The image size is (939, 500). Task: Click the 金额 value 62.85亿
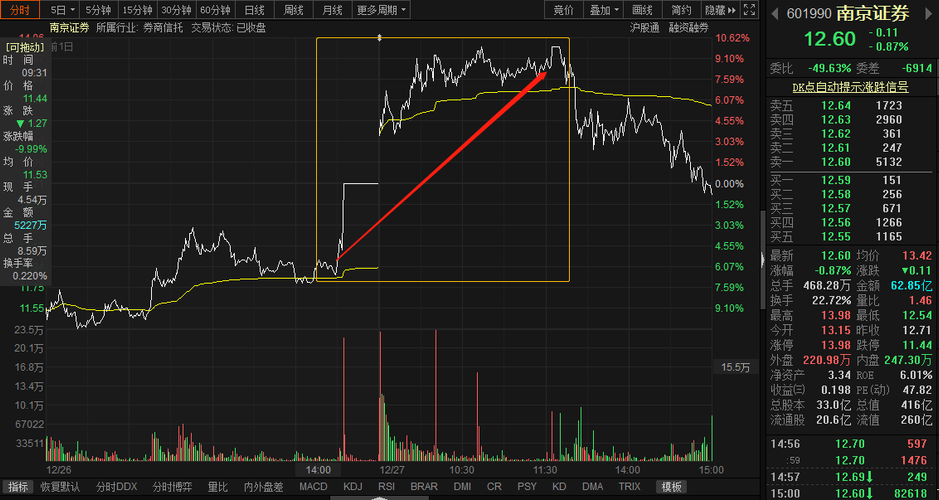coord(911,286)
